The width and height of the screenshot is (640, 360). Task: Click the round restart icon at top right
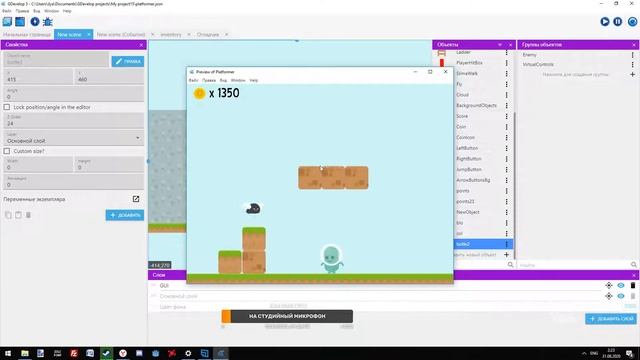point(632,22)
